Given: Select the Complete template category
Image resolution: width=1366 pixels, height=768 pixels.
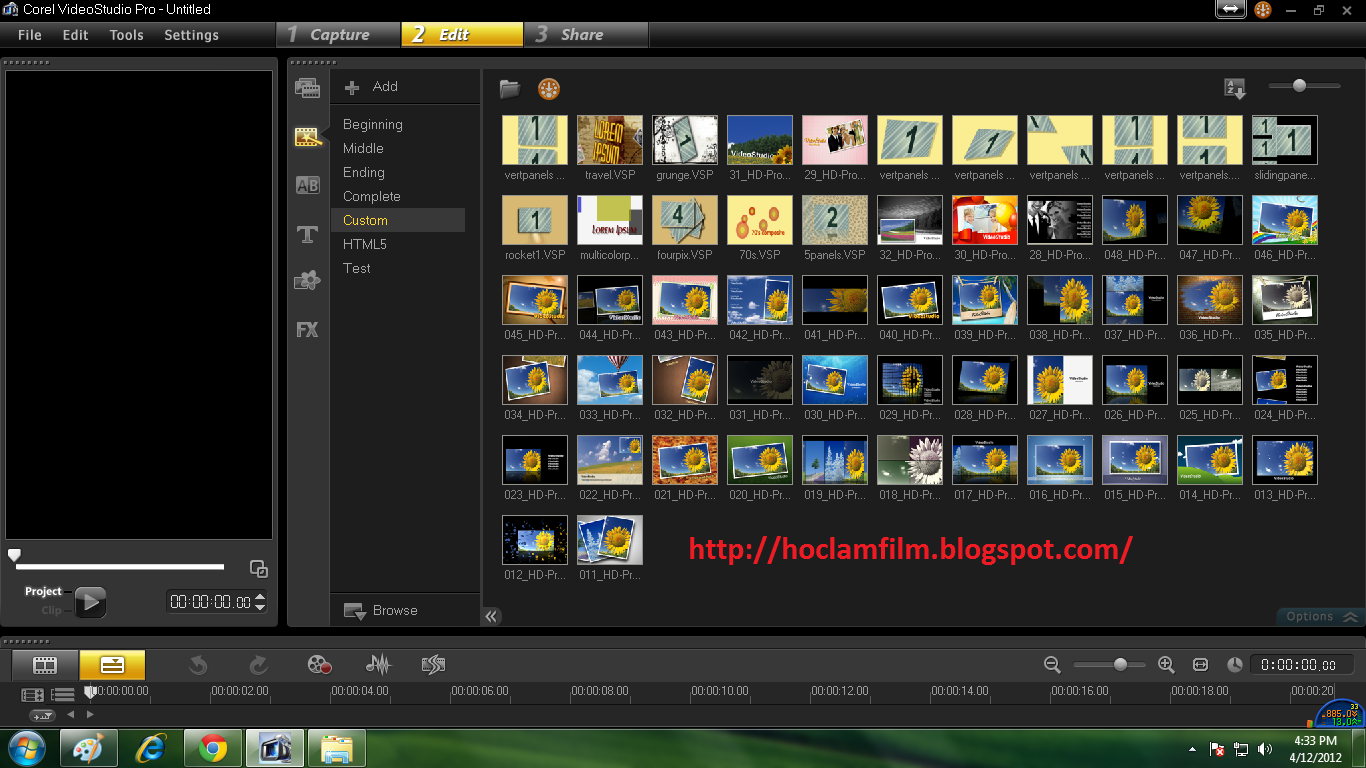Looking at the screenshot, I should click(372, 197).
